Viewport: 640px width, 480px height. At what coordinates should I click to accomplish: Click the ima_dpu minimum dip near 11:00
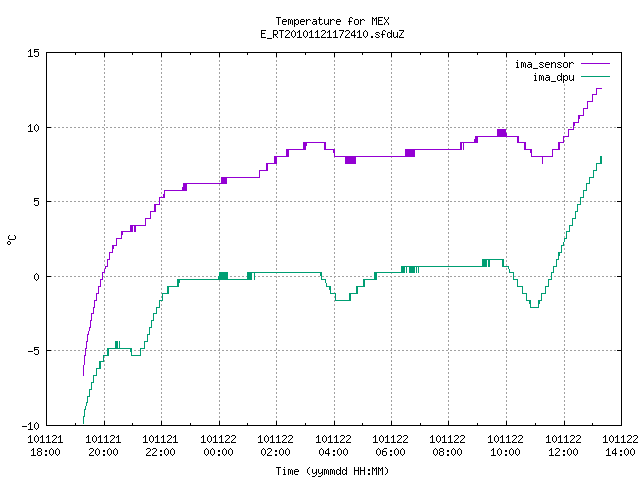[x=534, y=307]
